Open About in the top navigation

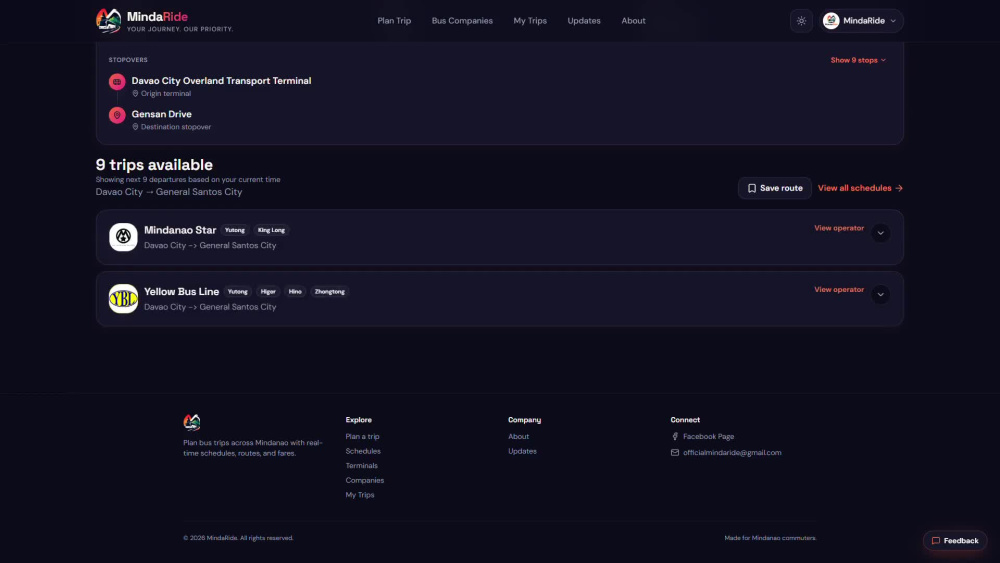[x=633, y=21]
